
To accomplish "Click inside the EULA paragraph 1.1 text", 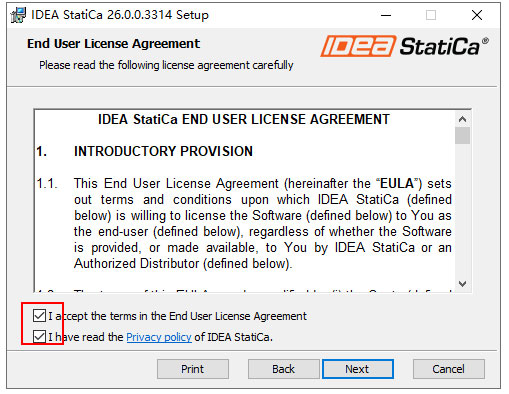I will click(262, 223).
